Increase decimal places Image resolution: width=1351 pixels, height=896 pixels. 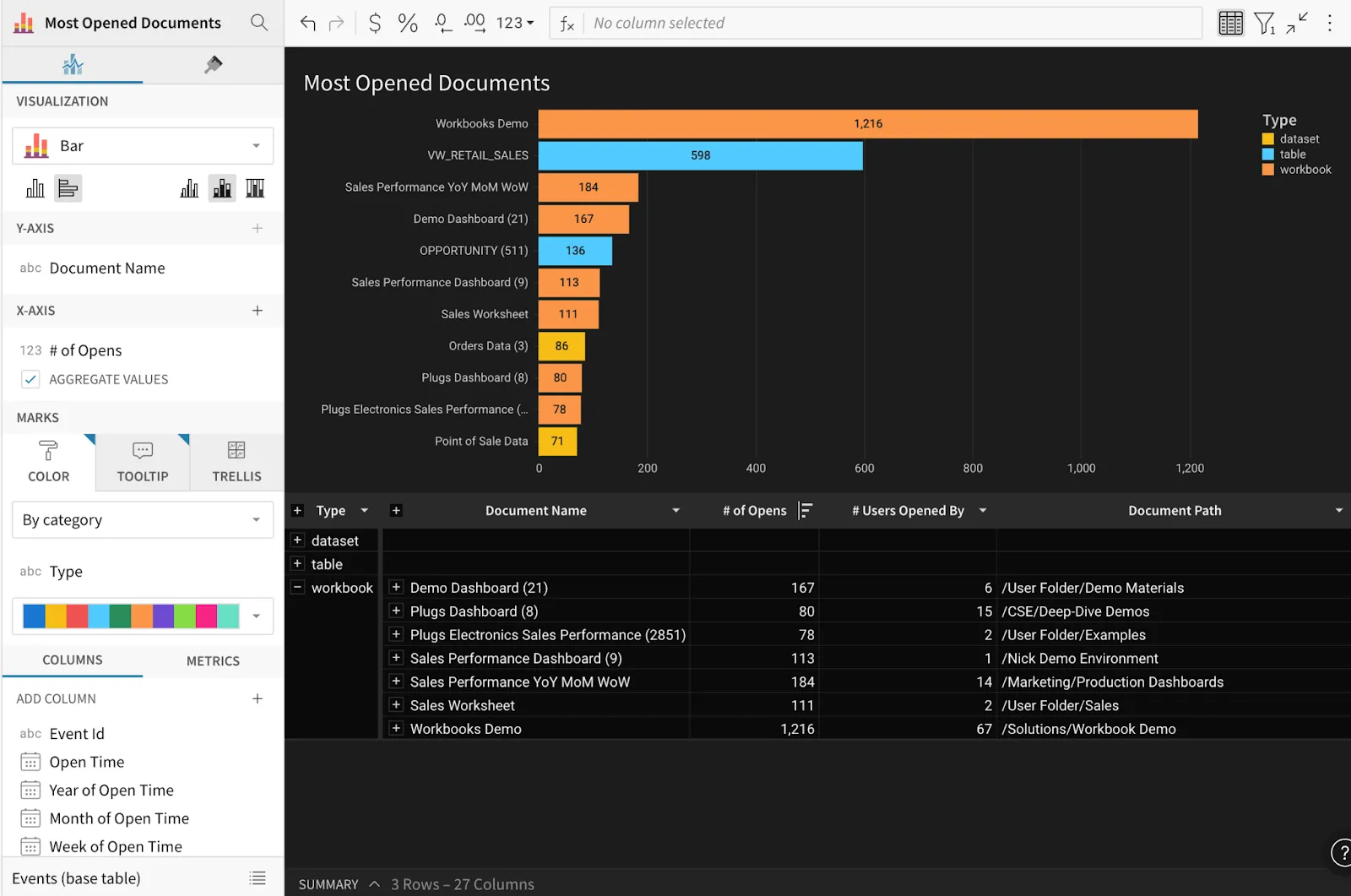pos(475,23)
